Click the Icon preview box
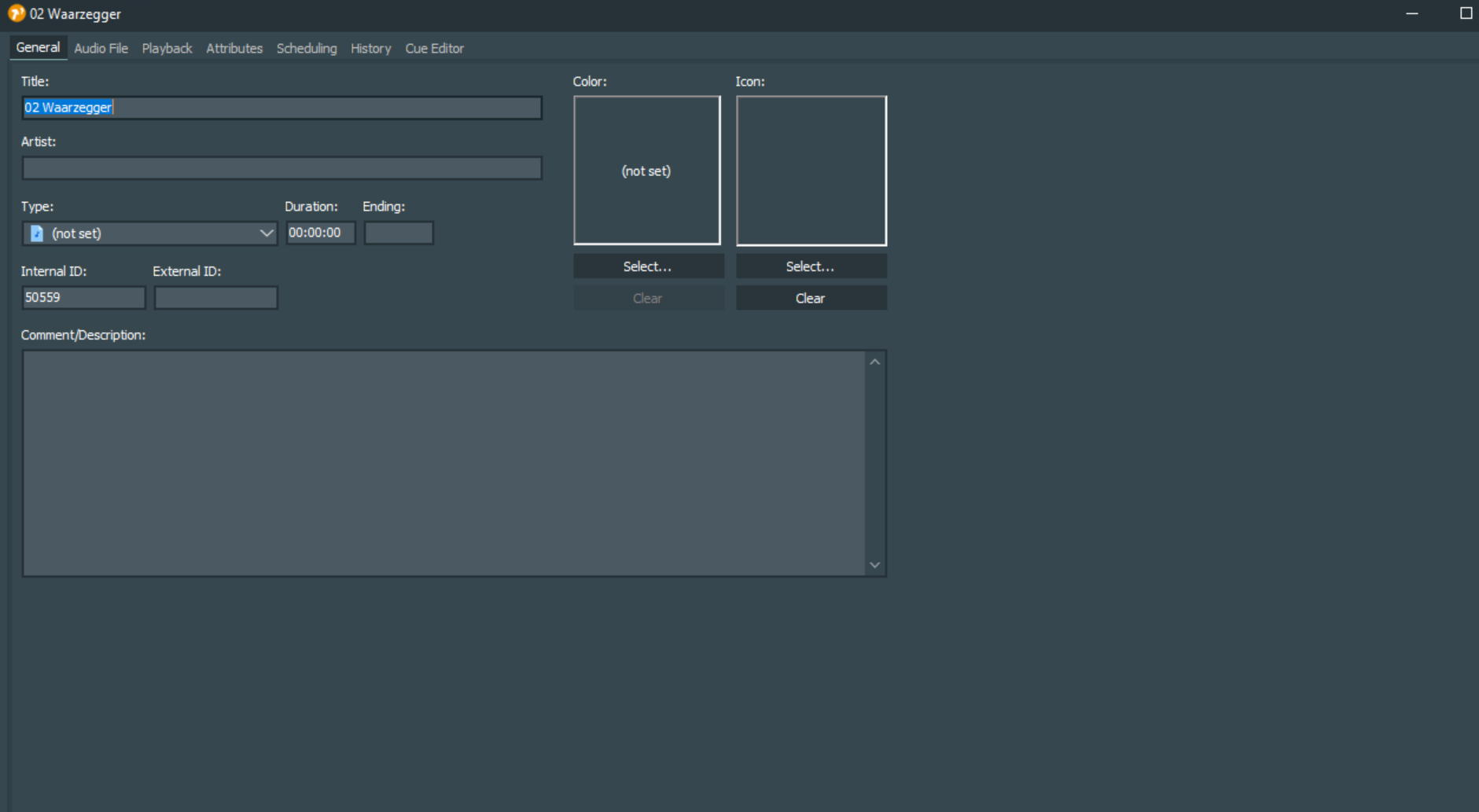Image resolution: width=1479 pixels, height=812 pixels. click(x=811, y=171)
